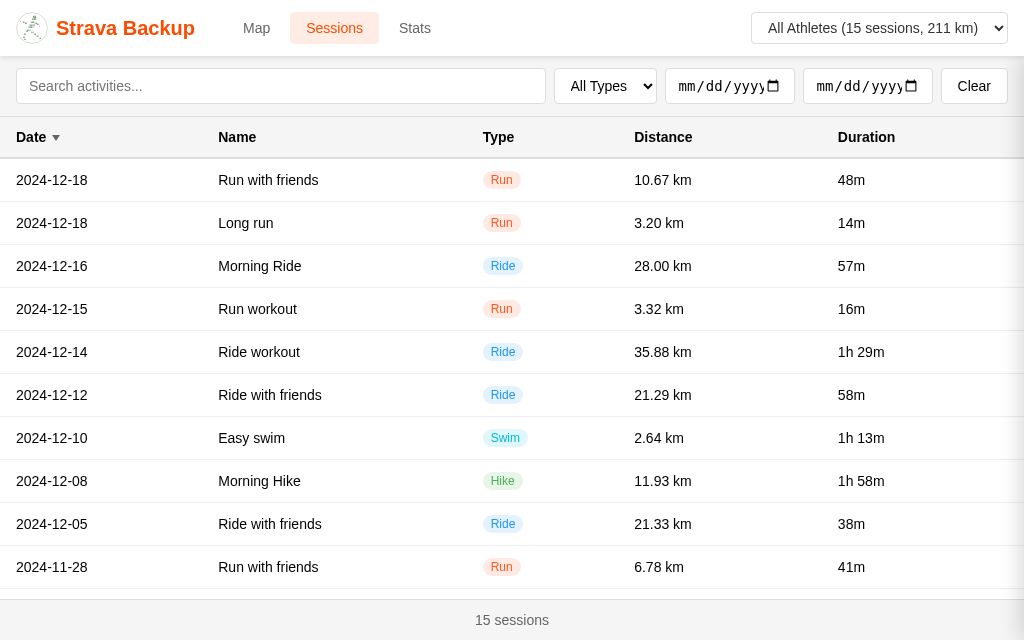Select the 21.33 km distance cell

coord(663,524)
